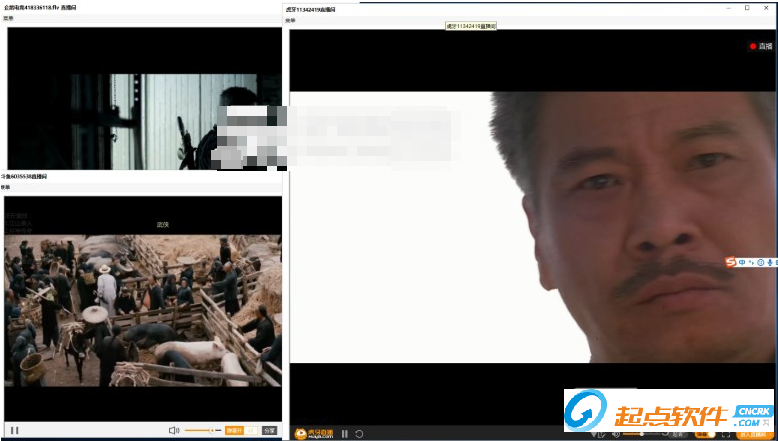Image resolution: width=778 pixels, height=441 pixels.
Task: Click the 分享 share button in Douyu window
Action: [x=269, y=430]
